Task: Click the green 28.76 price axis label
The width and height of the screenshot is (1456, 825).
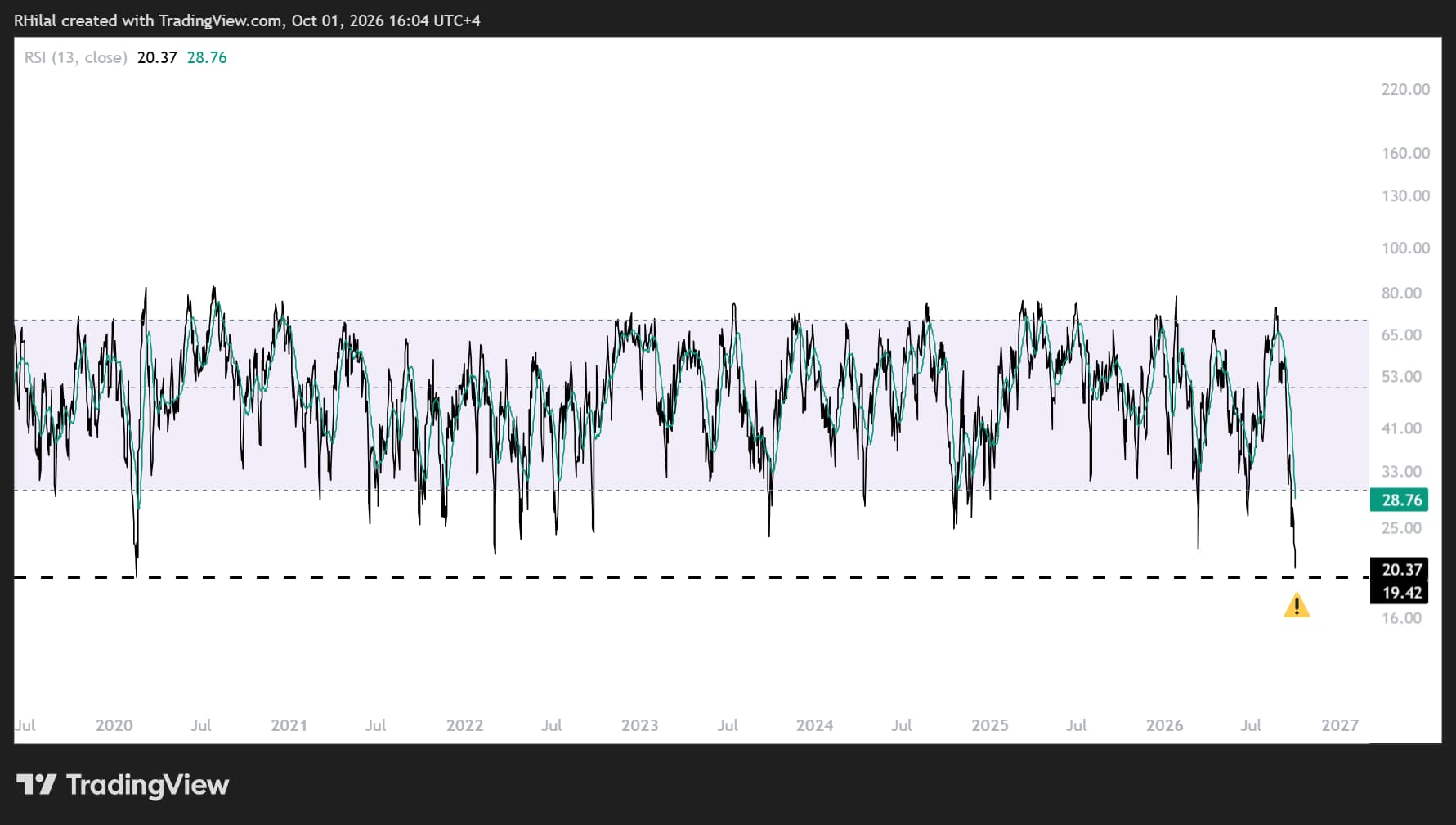Action: (1400, 500)
